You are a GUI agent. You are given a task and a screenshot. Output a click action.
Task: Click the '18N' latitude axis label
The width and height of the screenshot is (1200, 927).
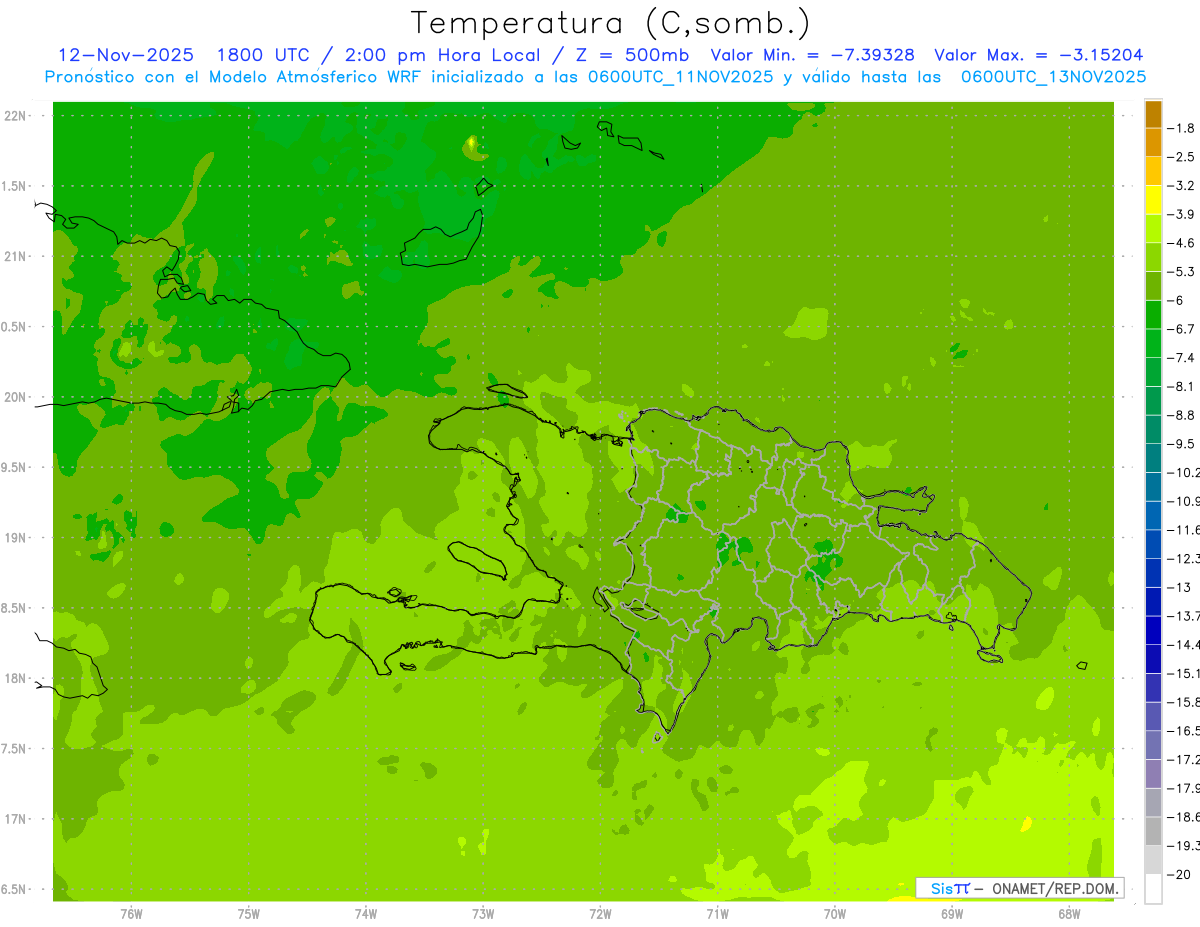(16, 678)
